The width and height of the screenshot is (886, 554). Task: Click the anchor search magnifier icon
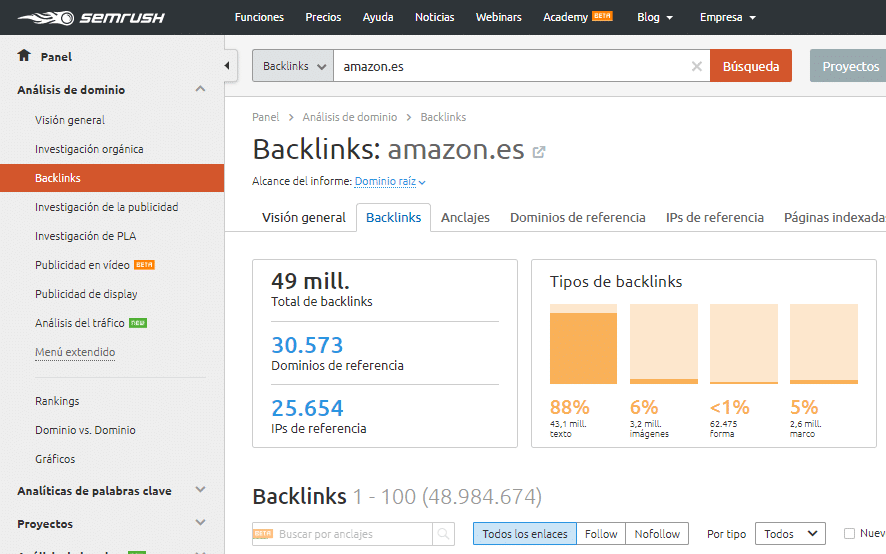(444, 534)
